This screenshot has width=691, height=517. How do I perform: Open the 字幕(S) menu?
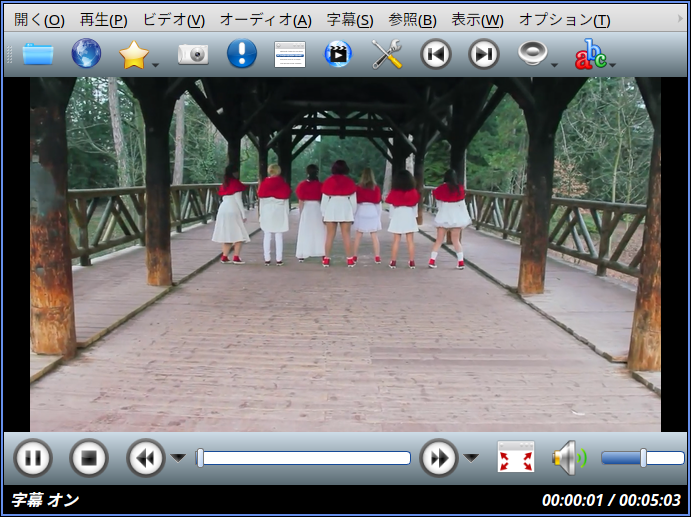tap(350, 20)
